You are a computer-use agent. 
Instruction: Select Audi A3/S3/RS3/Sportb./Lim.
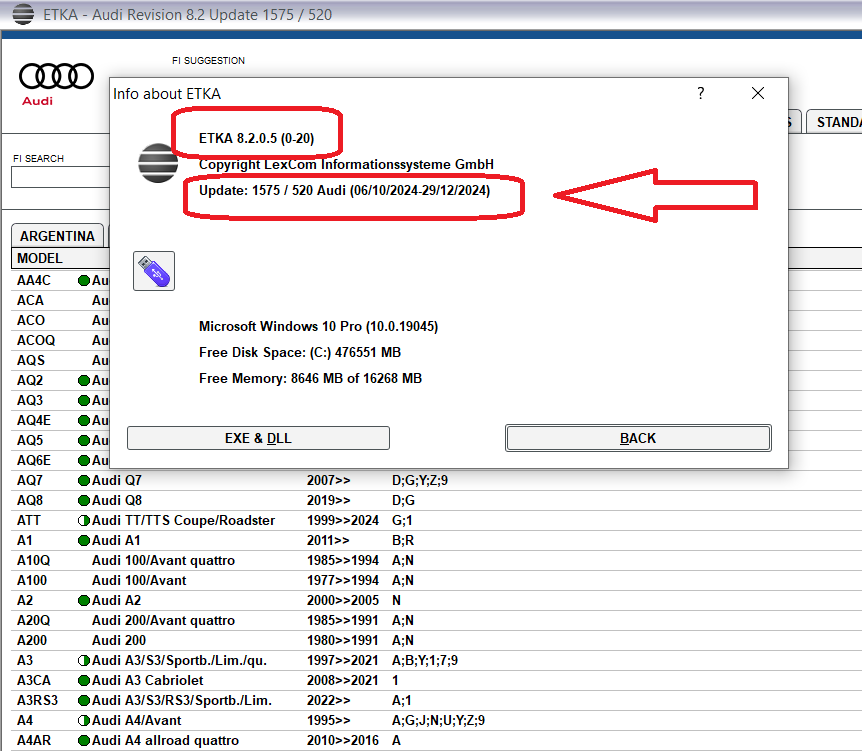181,700
